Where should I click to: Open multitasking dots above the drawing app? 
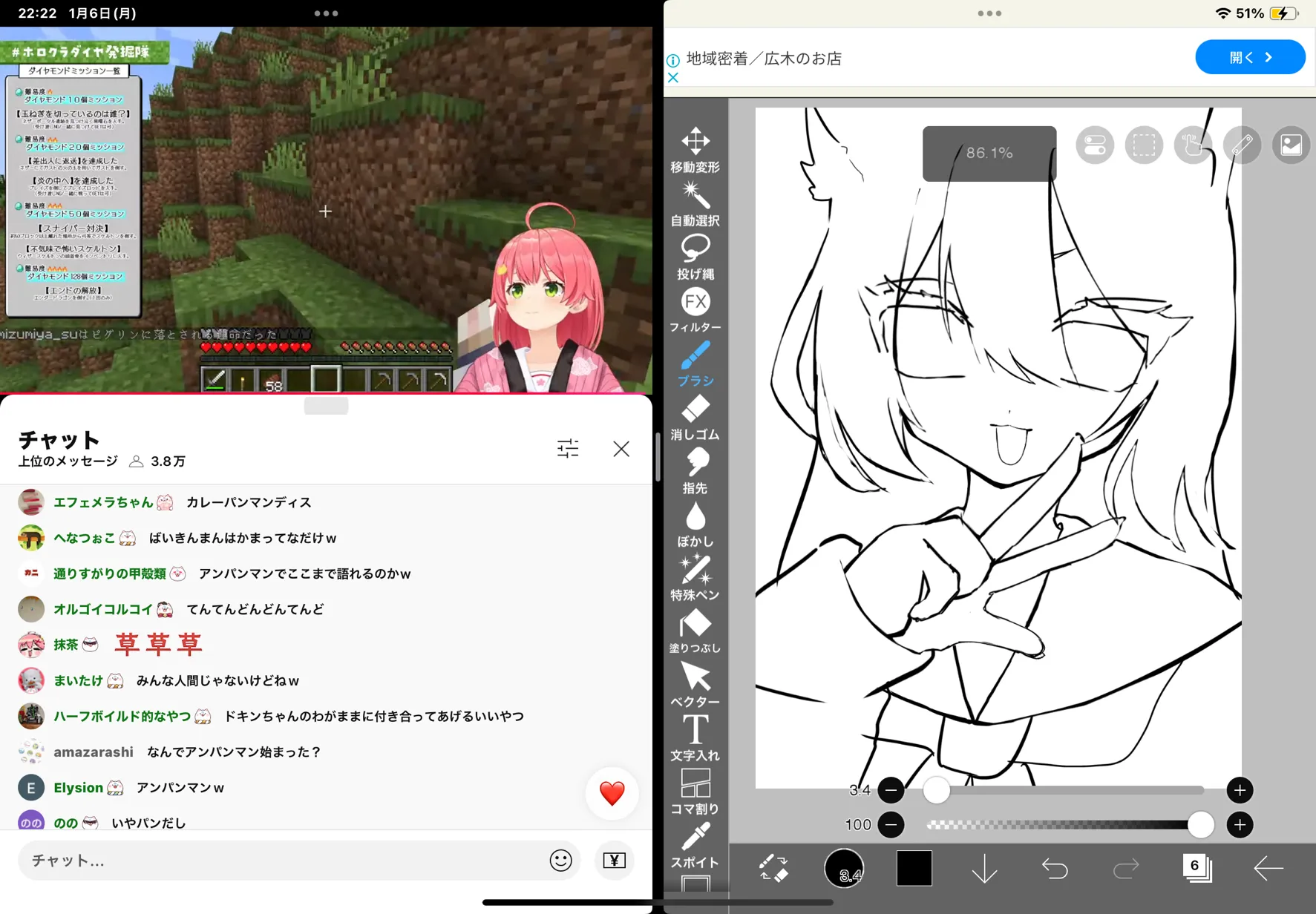tap(989, 13)
